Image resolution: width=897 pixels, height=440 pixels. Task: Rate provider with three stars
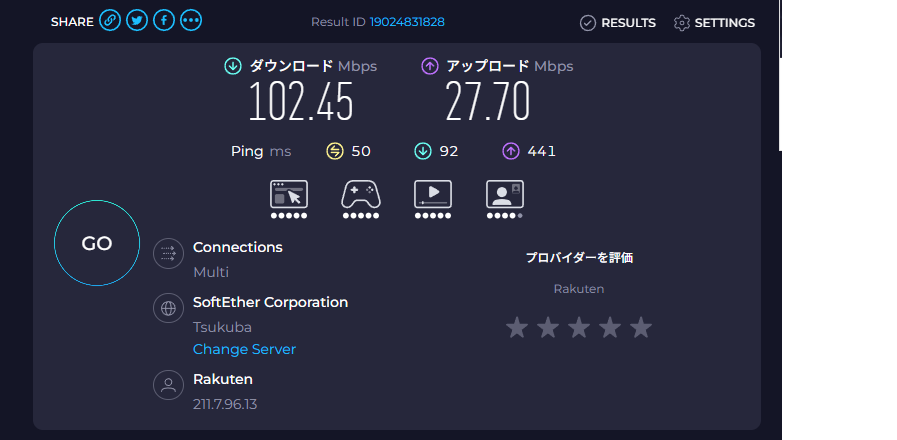pos(579,327)
